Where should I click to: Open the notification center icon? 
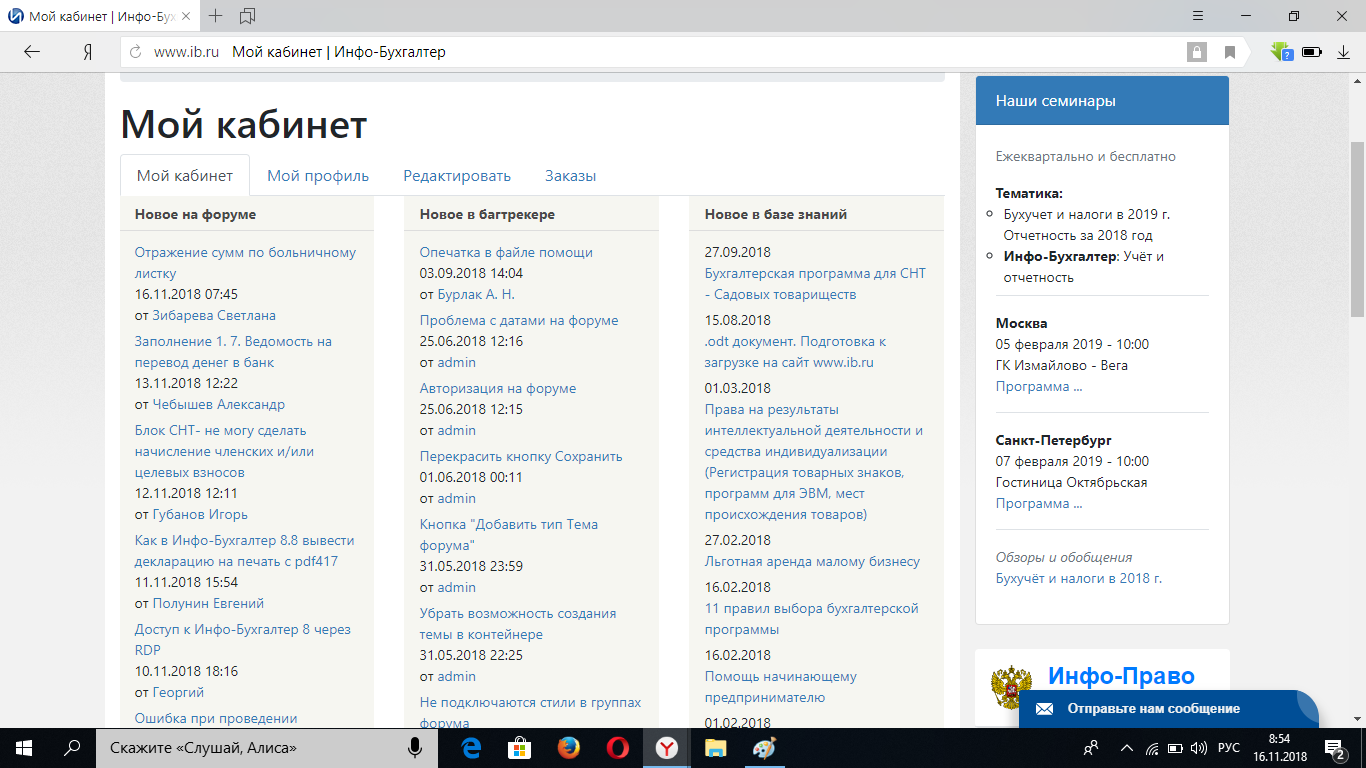pos(1335,747)
